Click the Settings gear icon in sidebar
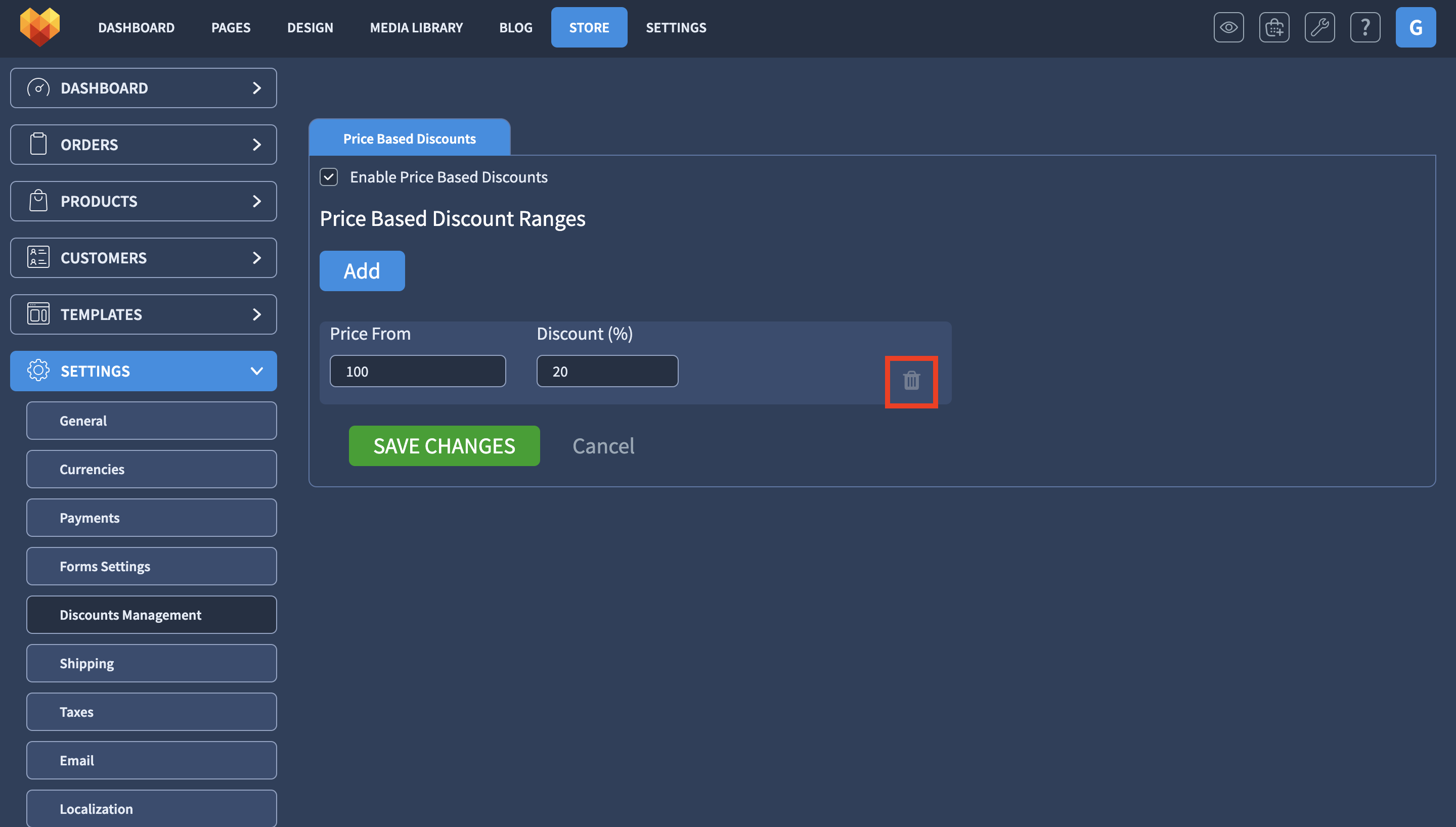1456x827 pixels. 38,371
